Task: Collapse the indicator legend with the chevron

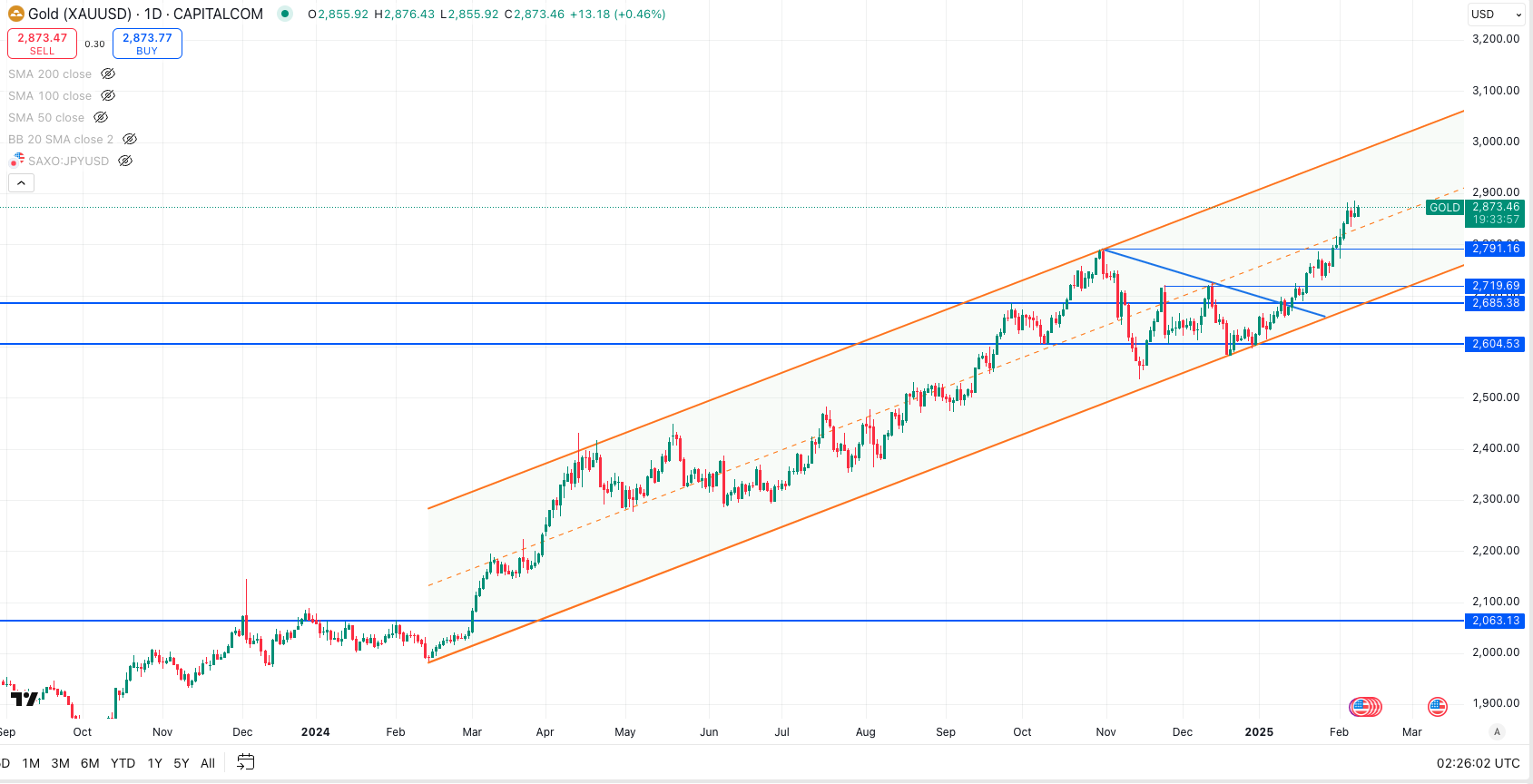Action: [x=21, y=182]
